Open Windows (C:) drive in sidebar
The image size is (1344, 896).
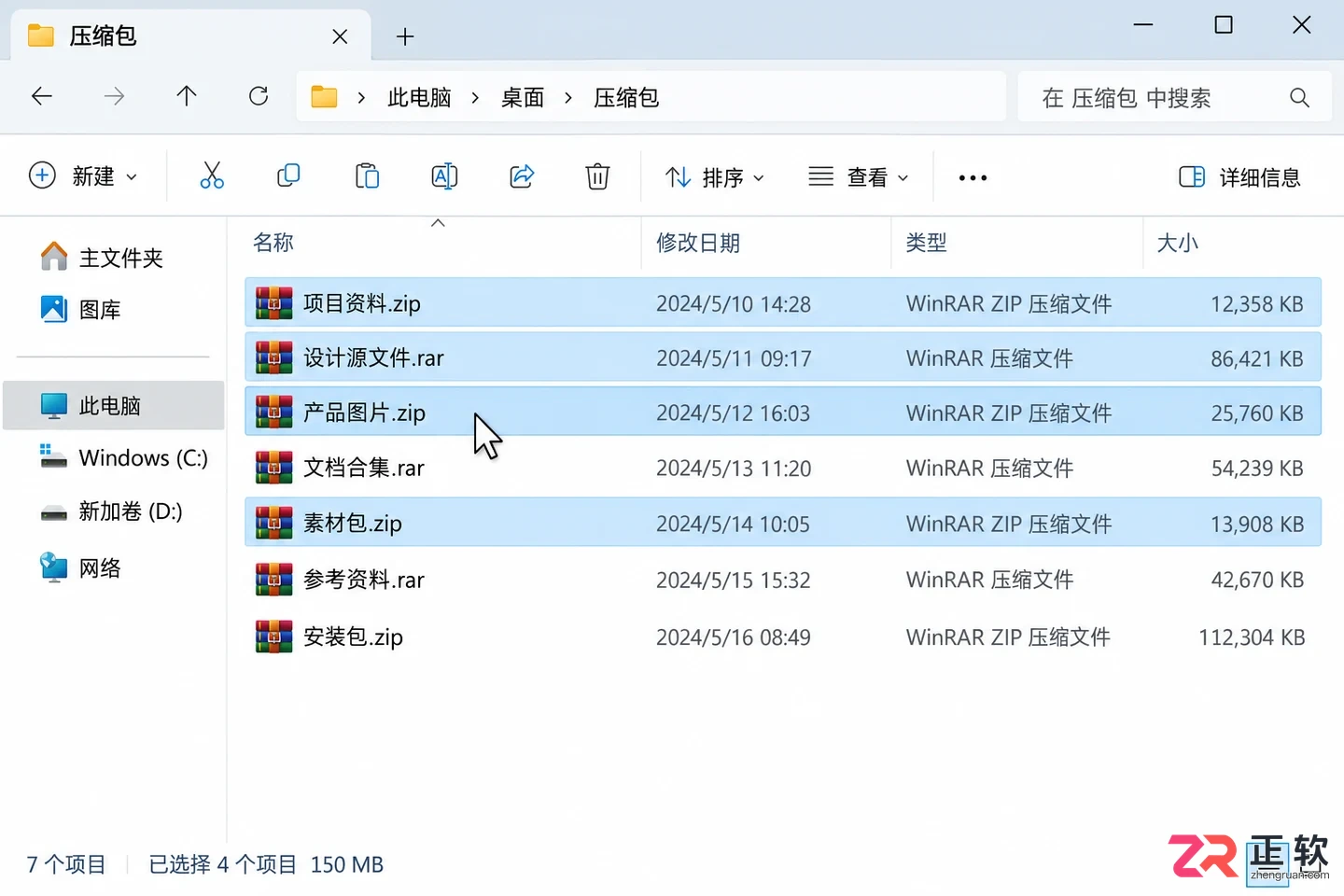coord(124,457)
